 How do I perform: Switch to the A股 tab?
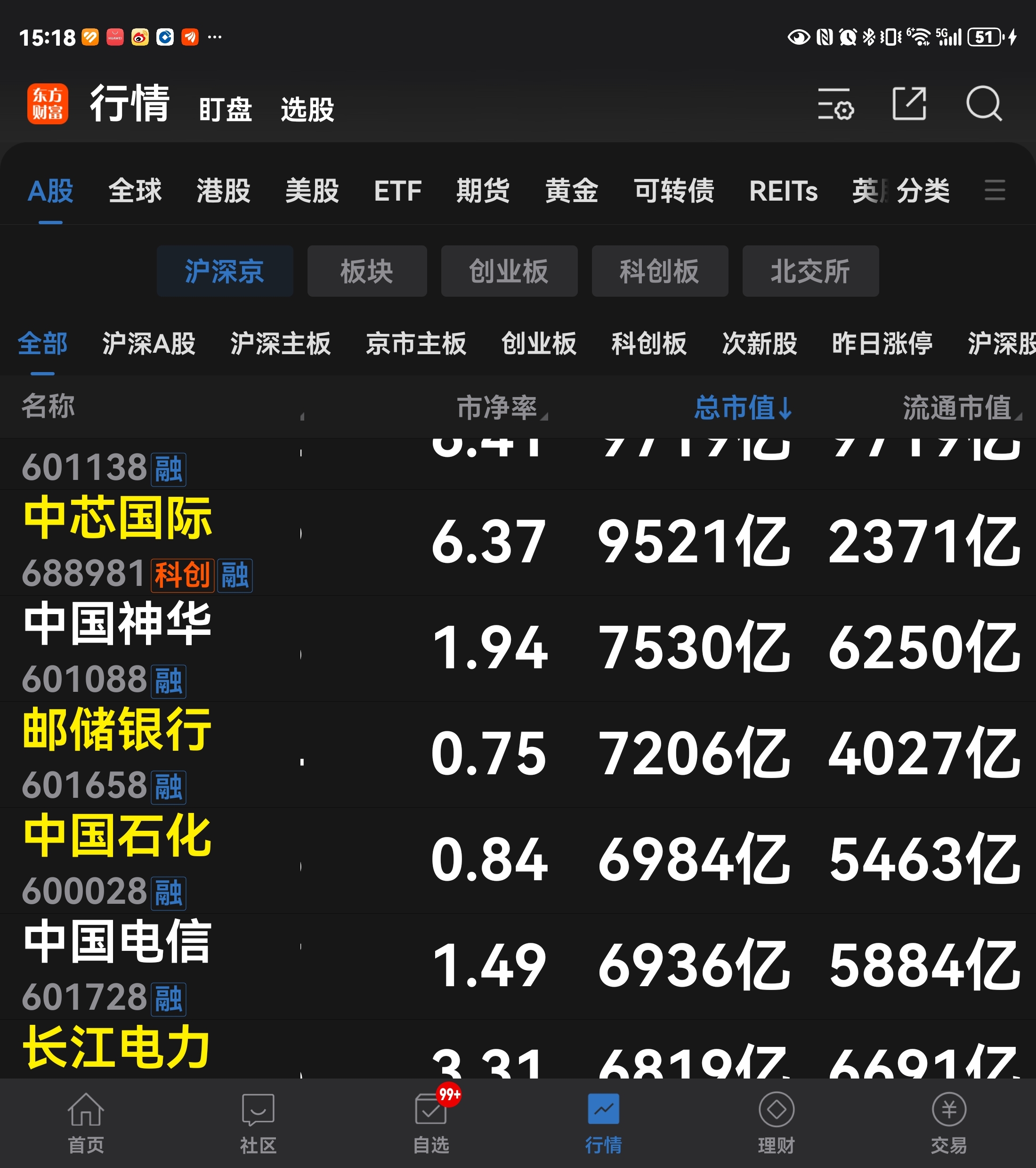coord(50,191)
